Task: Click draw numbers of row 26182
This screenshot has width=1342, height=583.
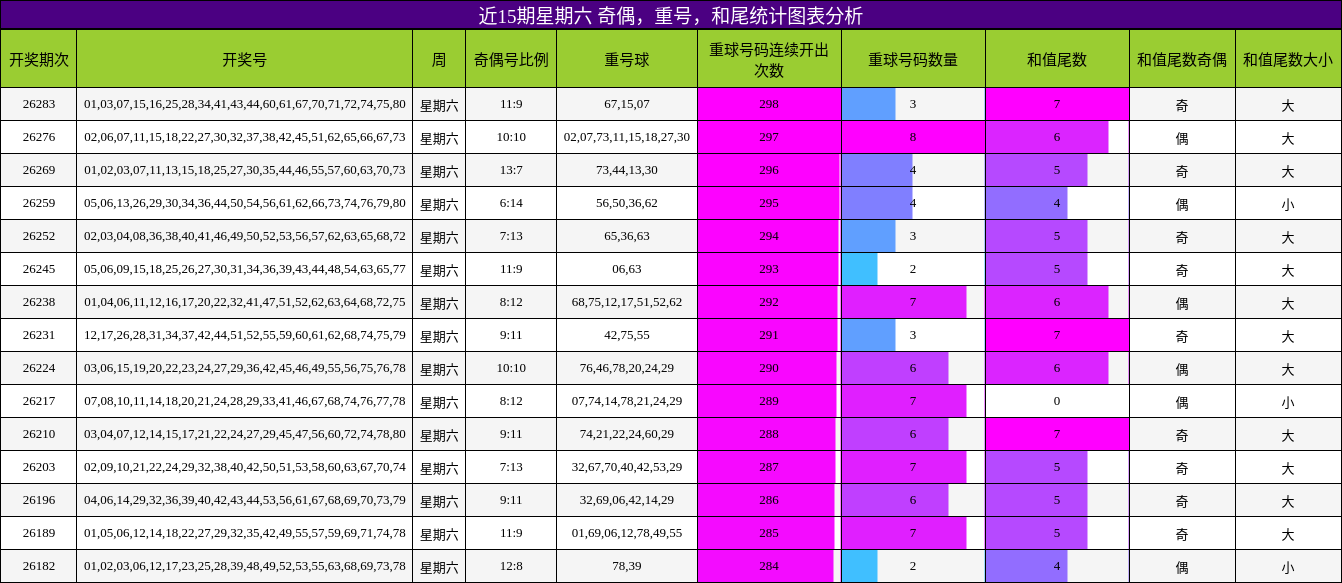Action: click(x=244, y=566)
